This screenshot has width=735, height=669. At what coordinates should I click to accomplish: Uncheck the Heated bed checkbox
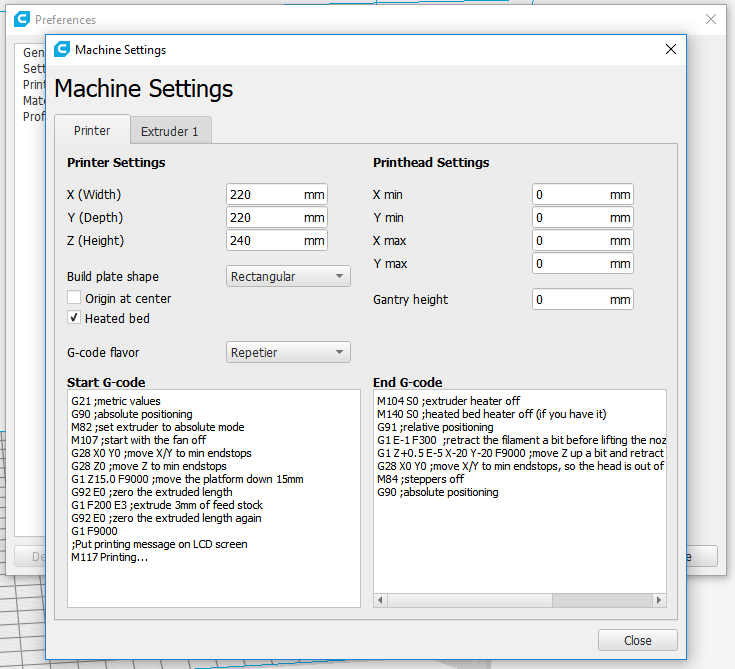(x=74, y=318)
